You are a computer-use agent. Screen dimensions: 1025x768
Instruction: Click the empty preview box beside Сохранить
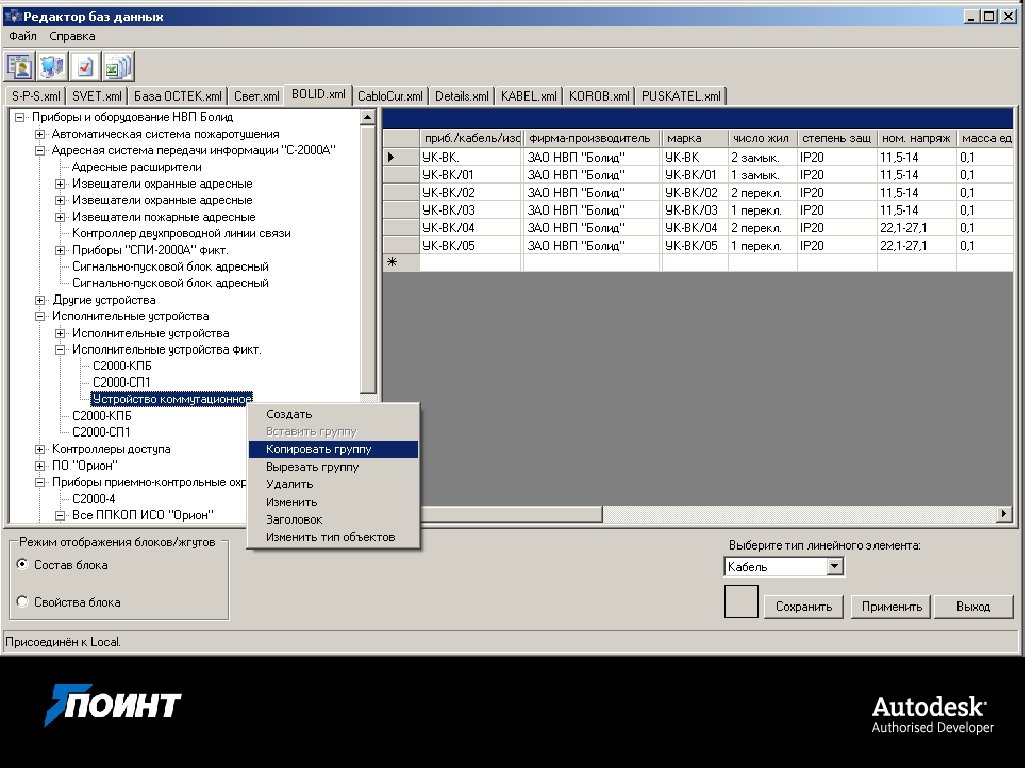tap(741, 602)
